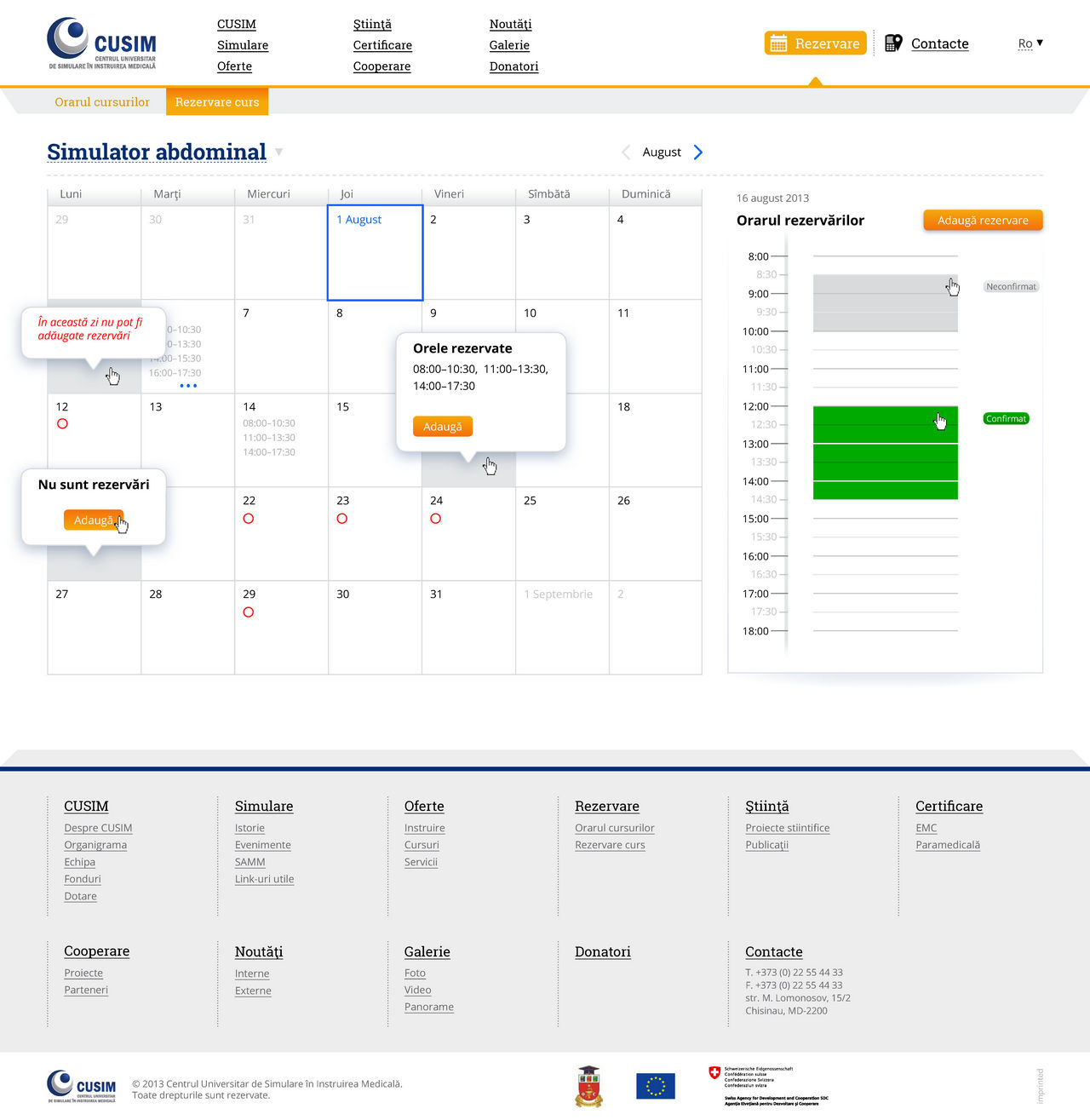1090x1120 pixels.
Task: Go to next month using the right arrow
Action: [698, 152]
